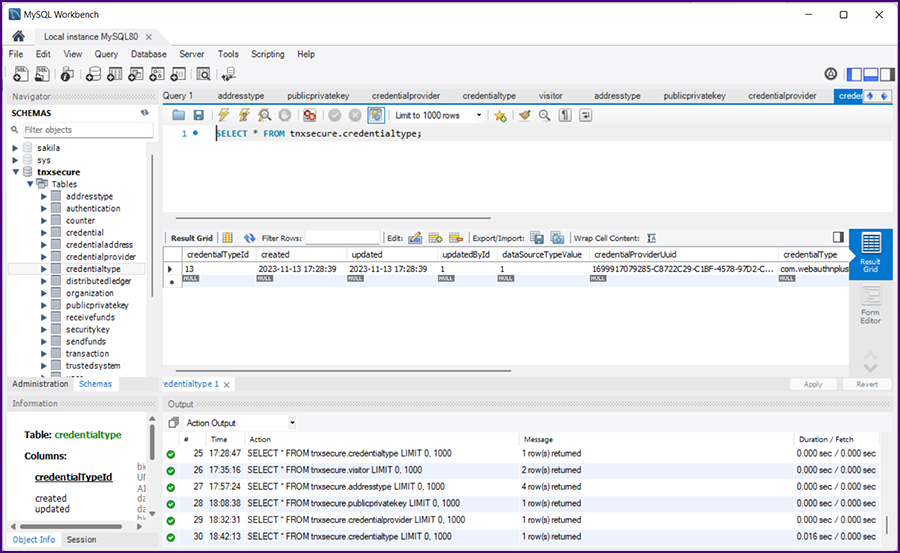This screenshot has height=553, width=900.
Task: Stop query execution icon
Action: click(x=285, y=115)
